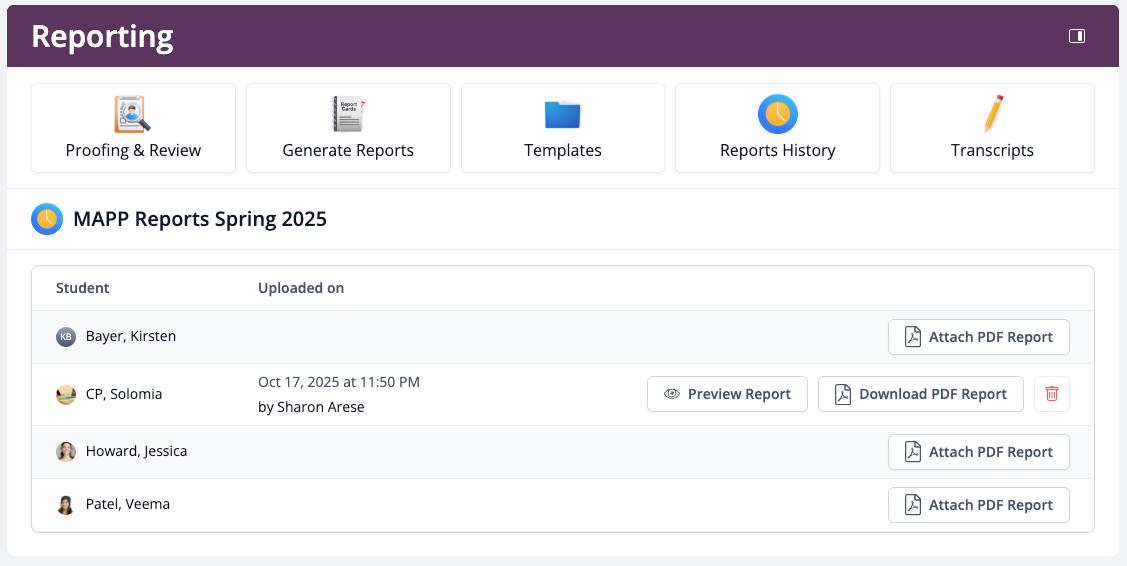
Task: Click Kirsten Bayer's KB avatar
Action: (66, 337)
